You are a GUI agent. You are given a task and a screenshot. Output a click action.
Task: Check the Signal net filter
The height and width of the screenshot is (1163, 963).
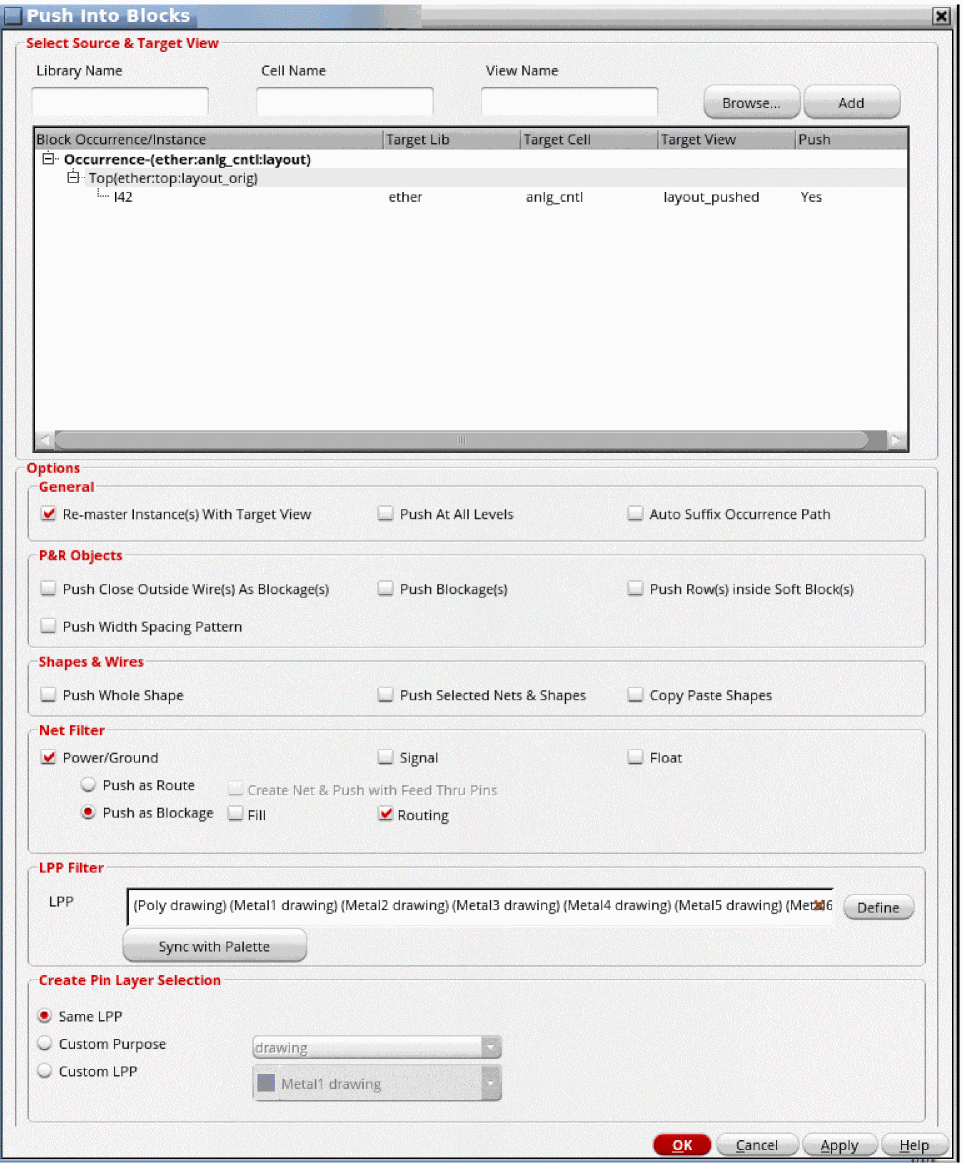tap(385, 757)
